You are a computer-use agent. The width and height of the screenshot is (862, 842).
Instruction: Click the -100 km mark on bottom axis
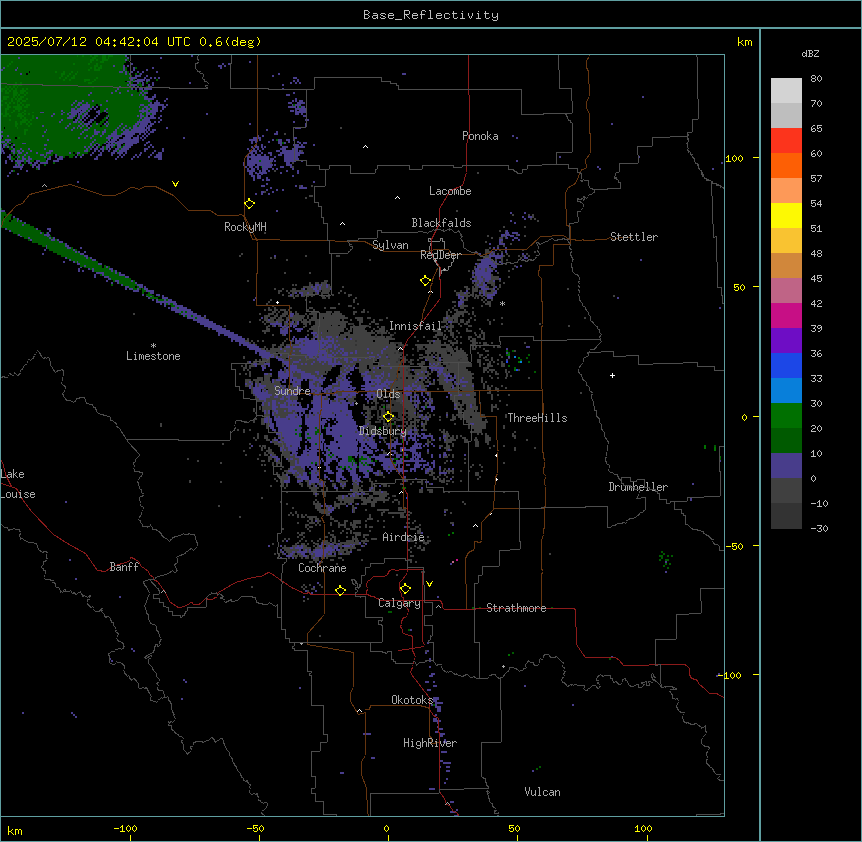tap(125, 828)
